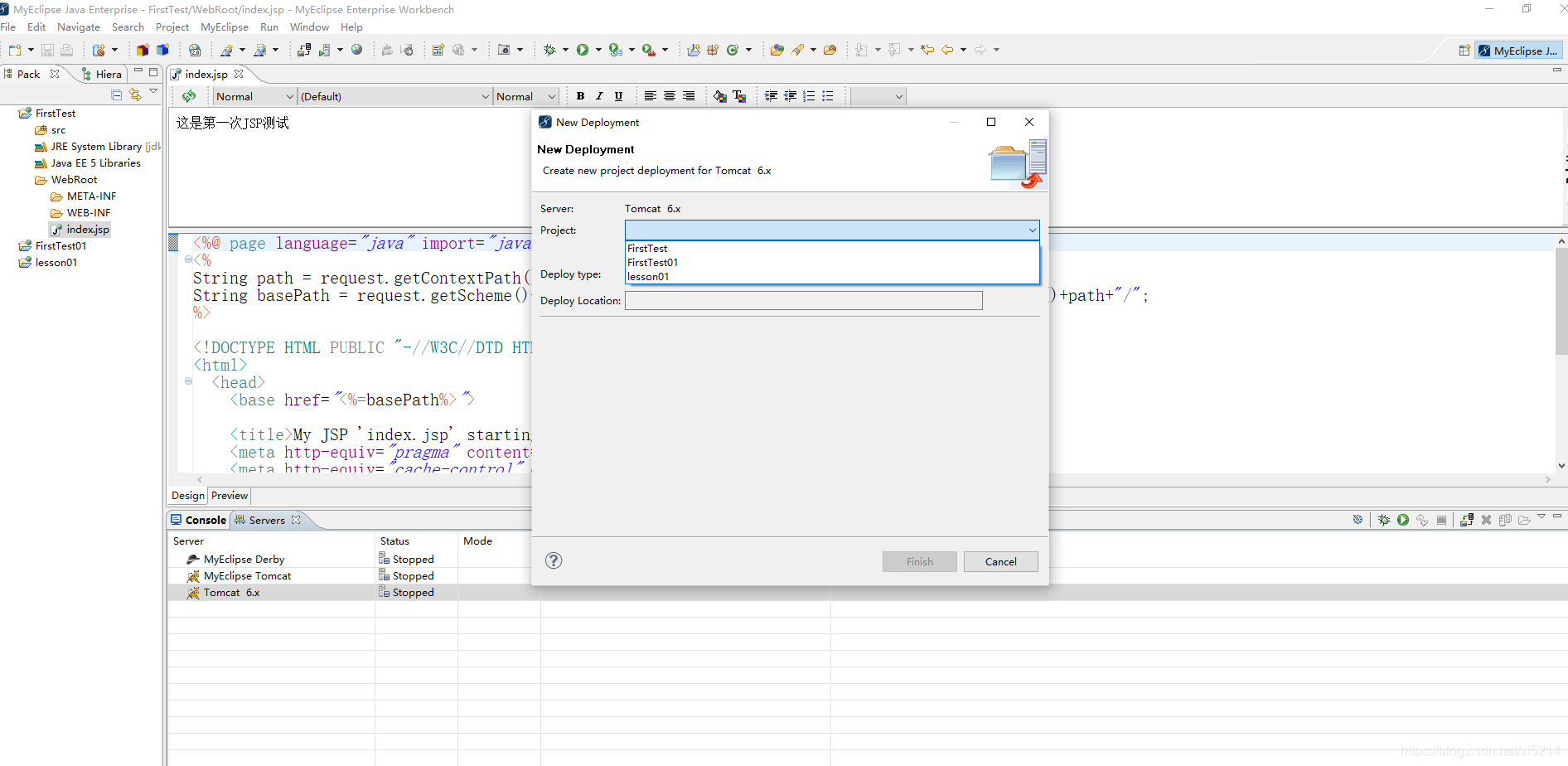Click the New file toolbar icon
1568x766 pixels.
[x=15, y=50]
